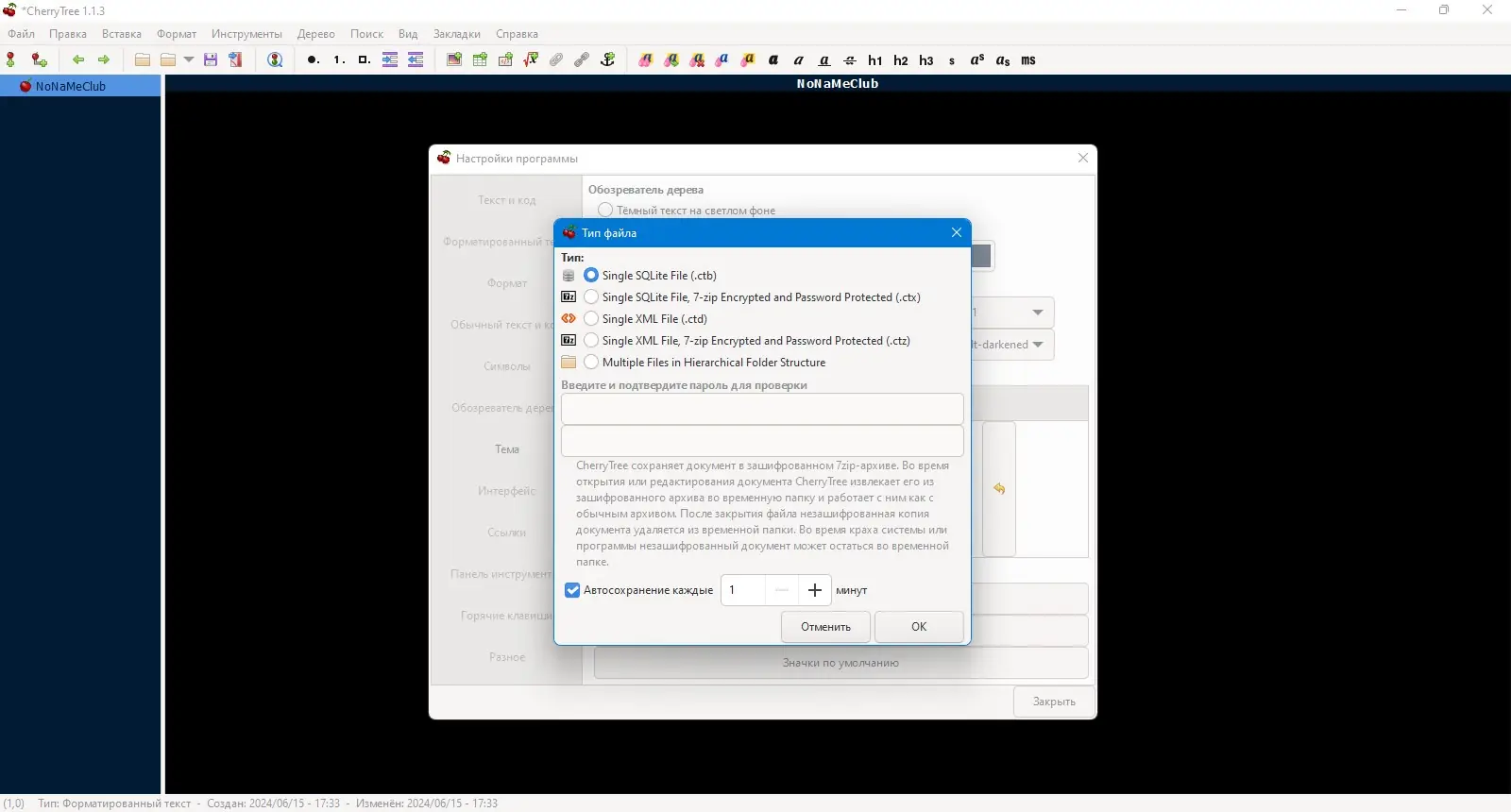Close the Тип файла dialog
Screen dimensions: 1511x812
[x=956, y=232]
